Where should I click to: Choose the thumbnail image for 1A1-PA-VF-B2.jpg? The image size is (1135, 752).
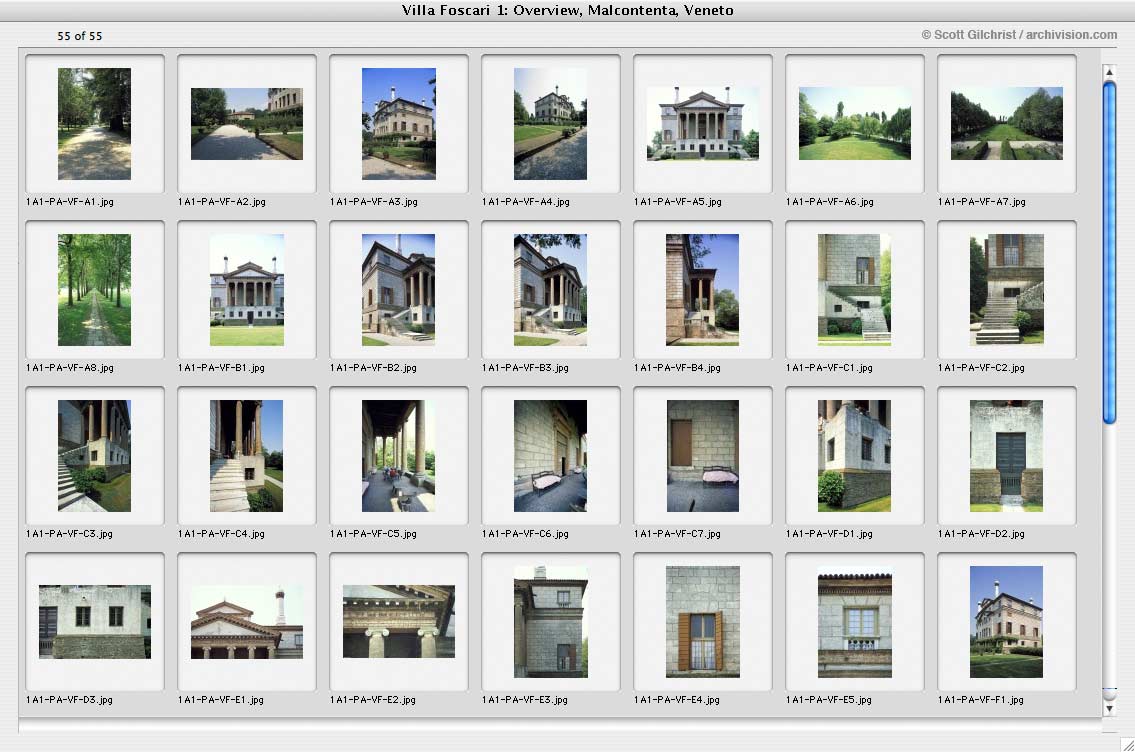pyautogui.click(x=399, y=290)
